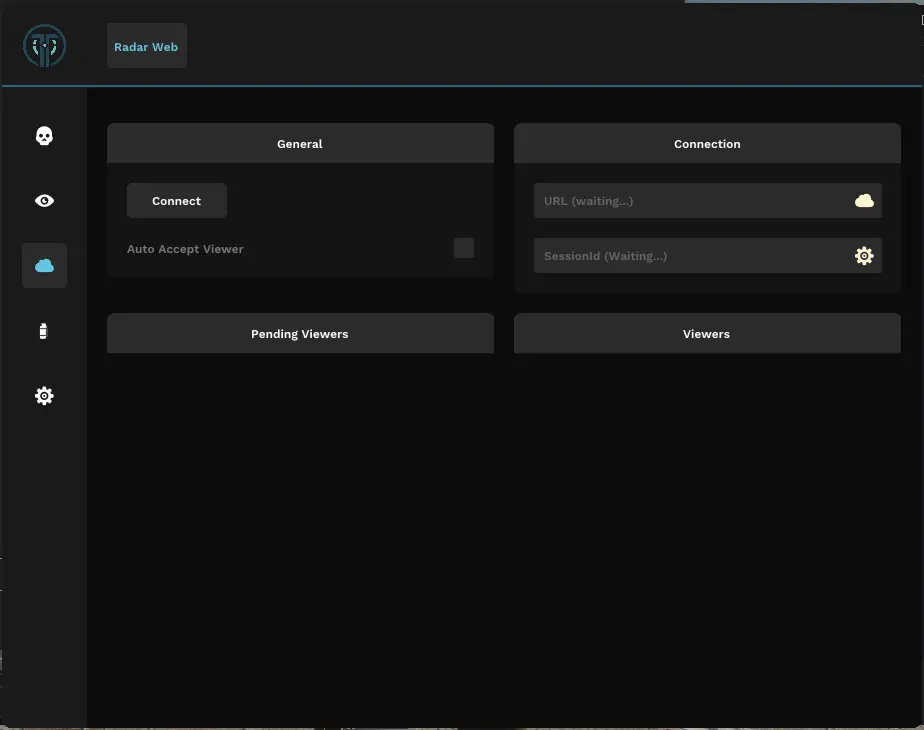Open the eye icon visuals section
This screenshot has height=730, width=924.
point(44,201)
